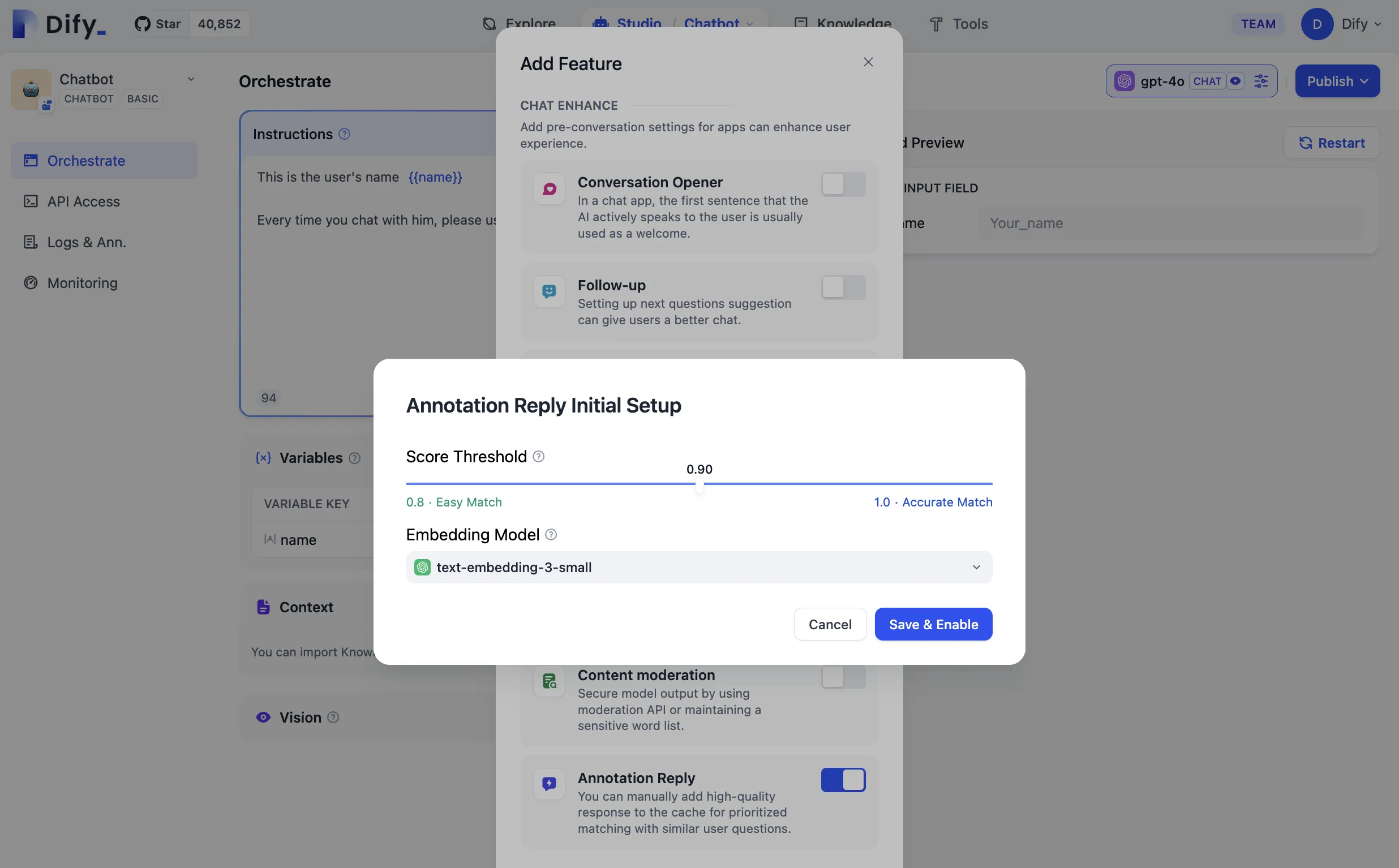
Task: Click the GitHub Star icon
Action: [143, 24]
